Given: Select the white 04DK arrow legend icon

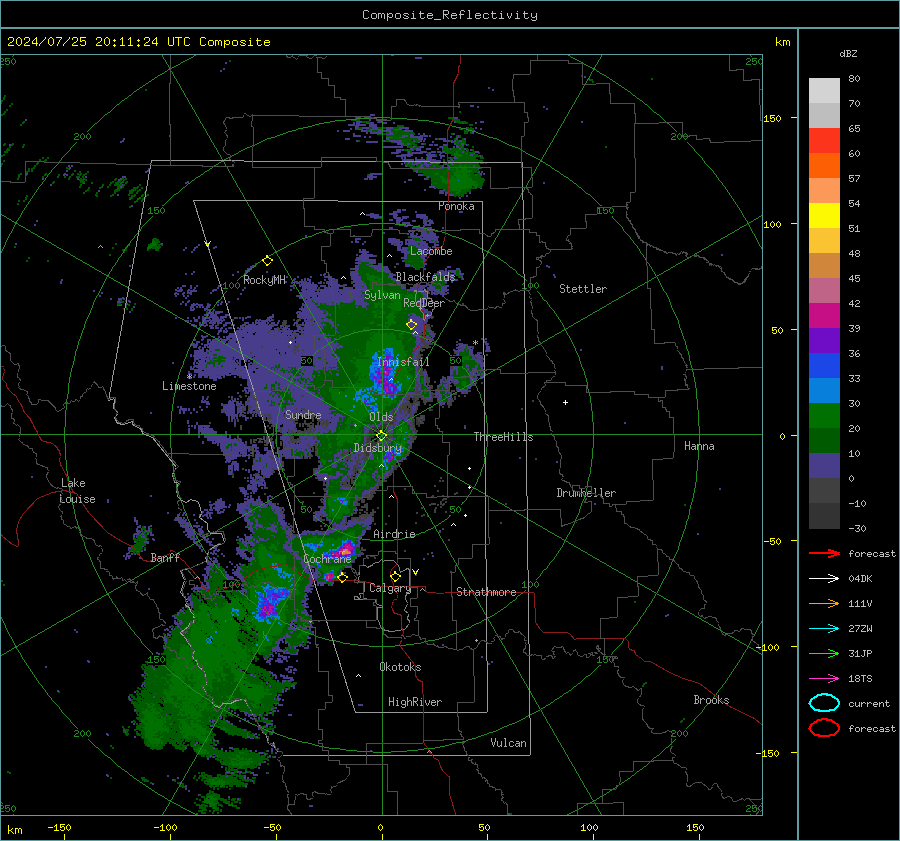Looking at the screenshot, I should pyautogui.click(x=824, y=579).
